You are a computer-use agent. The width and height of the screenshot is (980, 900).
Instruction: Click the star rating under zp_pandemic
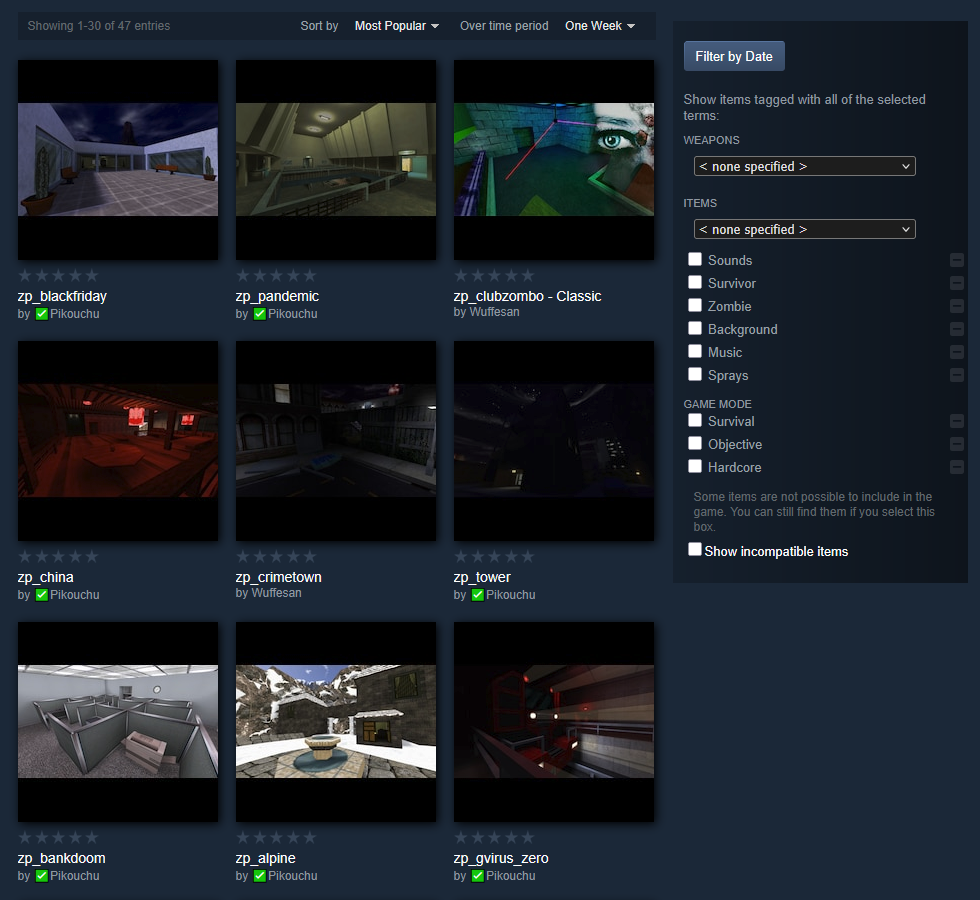click(276, 275)
